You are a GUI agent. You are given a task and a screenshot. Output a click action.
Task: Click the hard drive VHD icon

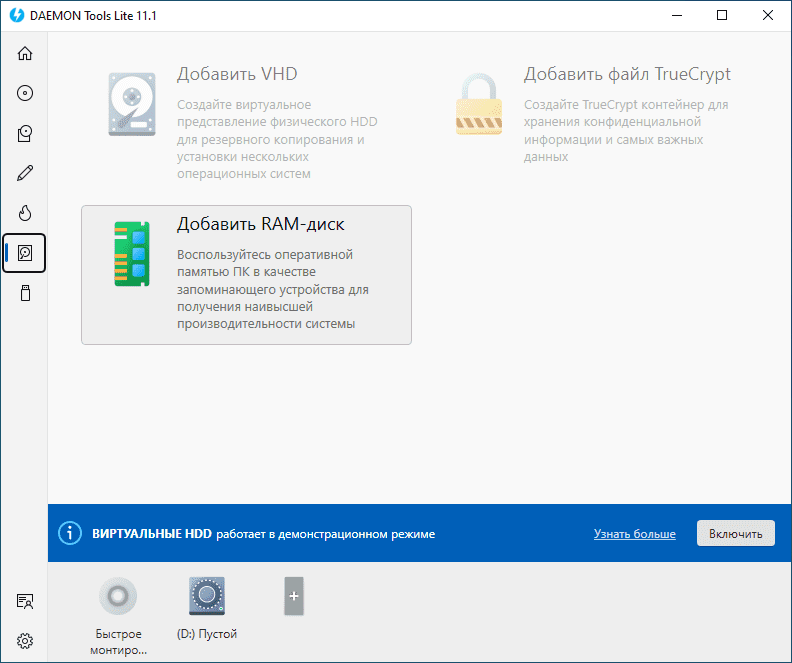click(x=132, y=105)
